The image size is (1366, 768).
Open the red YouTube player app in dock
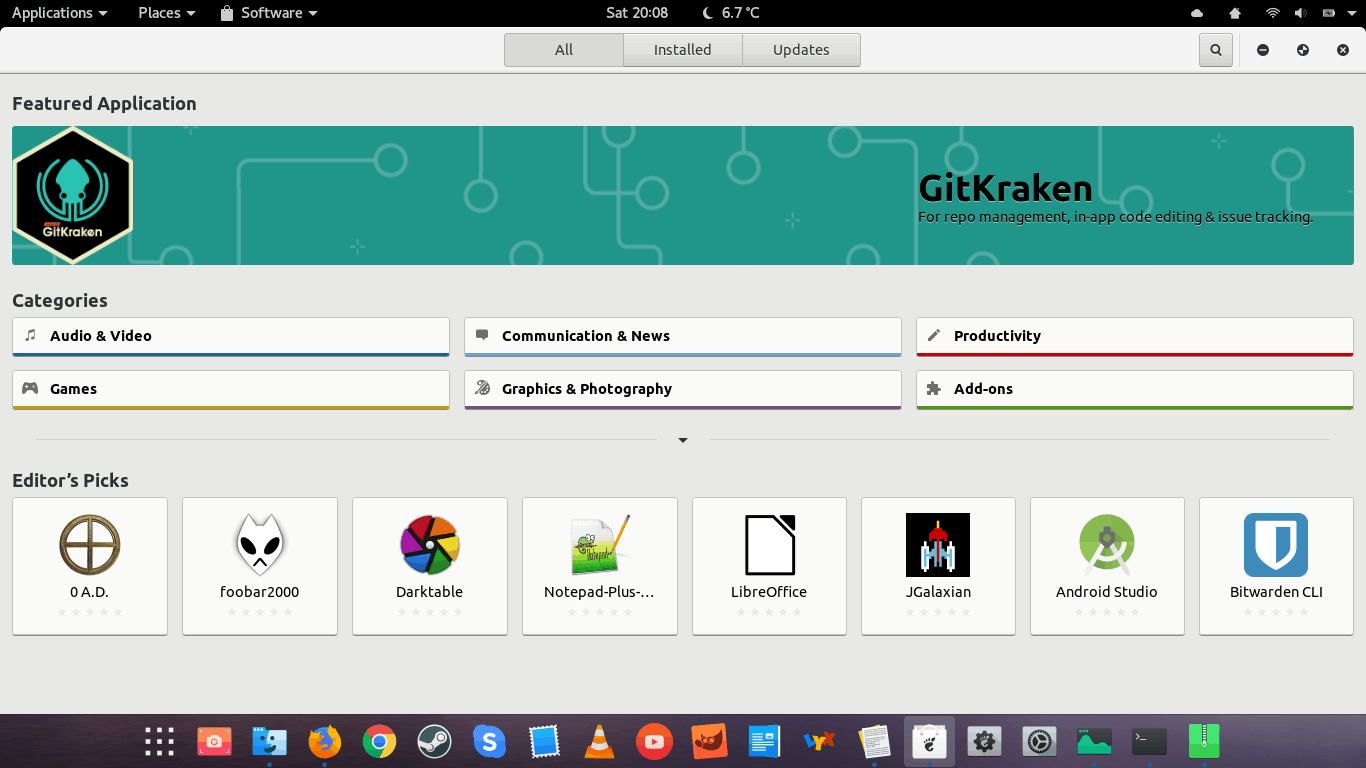654,741
